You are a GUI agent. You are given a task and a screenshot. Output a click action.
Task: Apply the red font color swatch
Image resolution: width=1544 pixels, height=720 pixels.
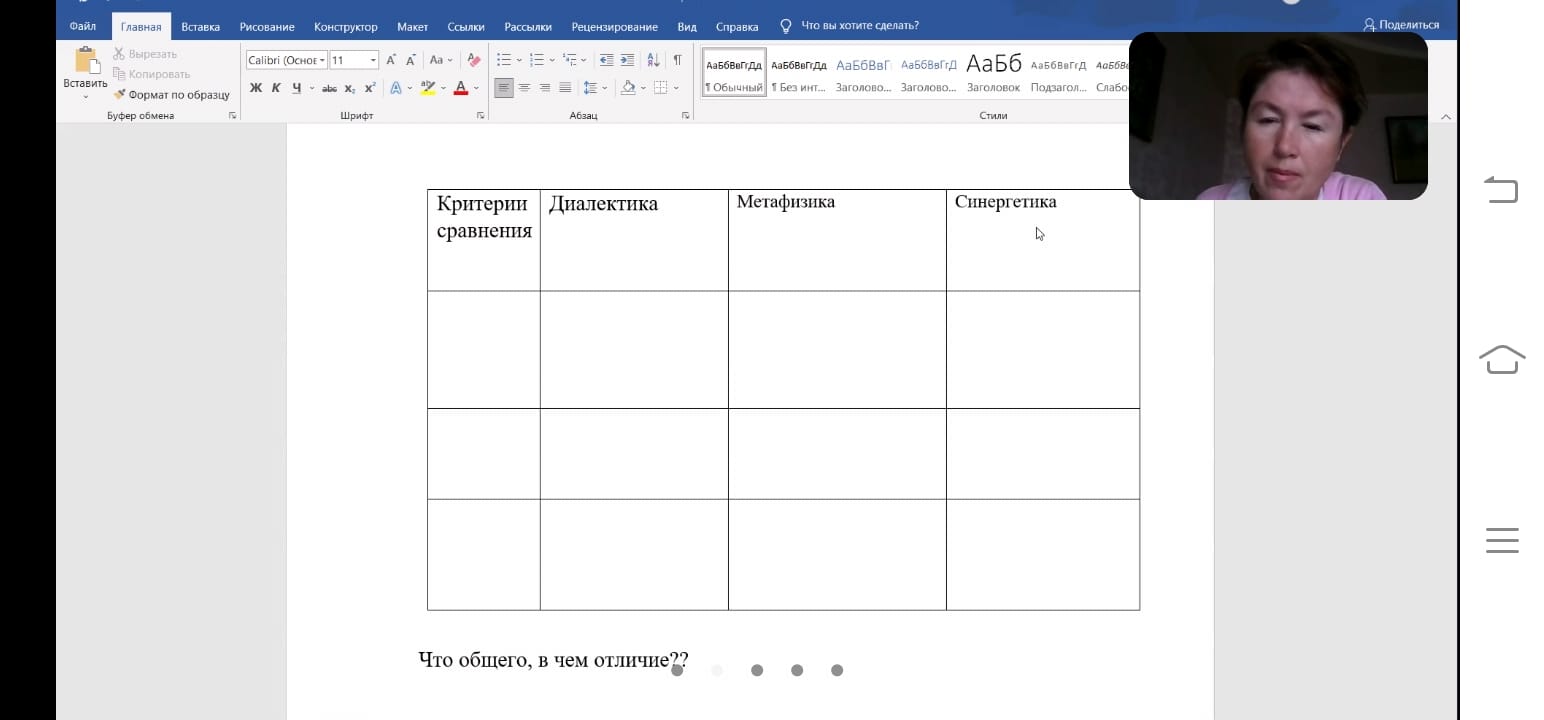click(x=460, y=88)
